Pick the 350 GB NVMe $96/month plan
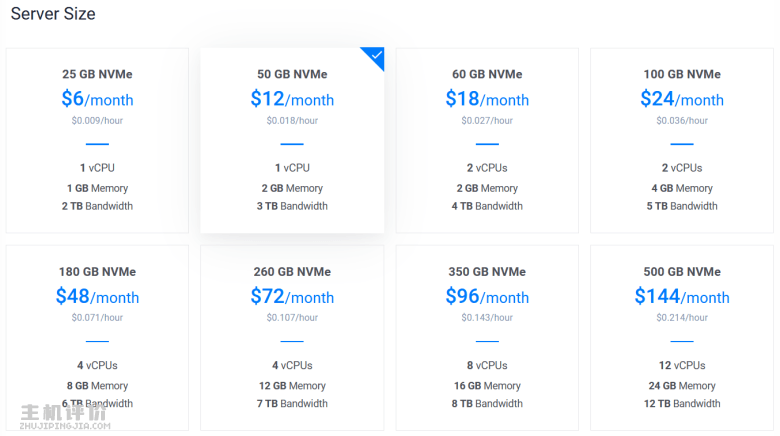Screen dimensions: 780x436 pos(487,337)
